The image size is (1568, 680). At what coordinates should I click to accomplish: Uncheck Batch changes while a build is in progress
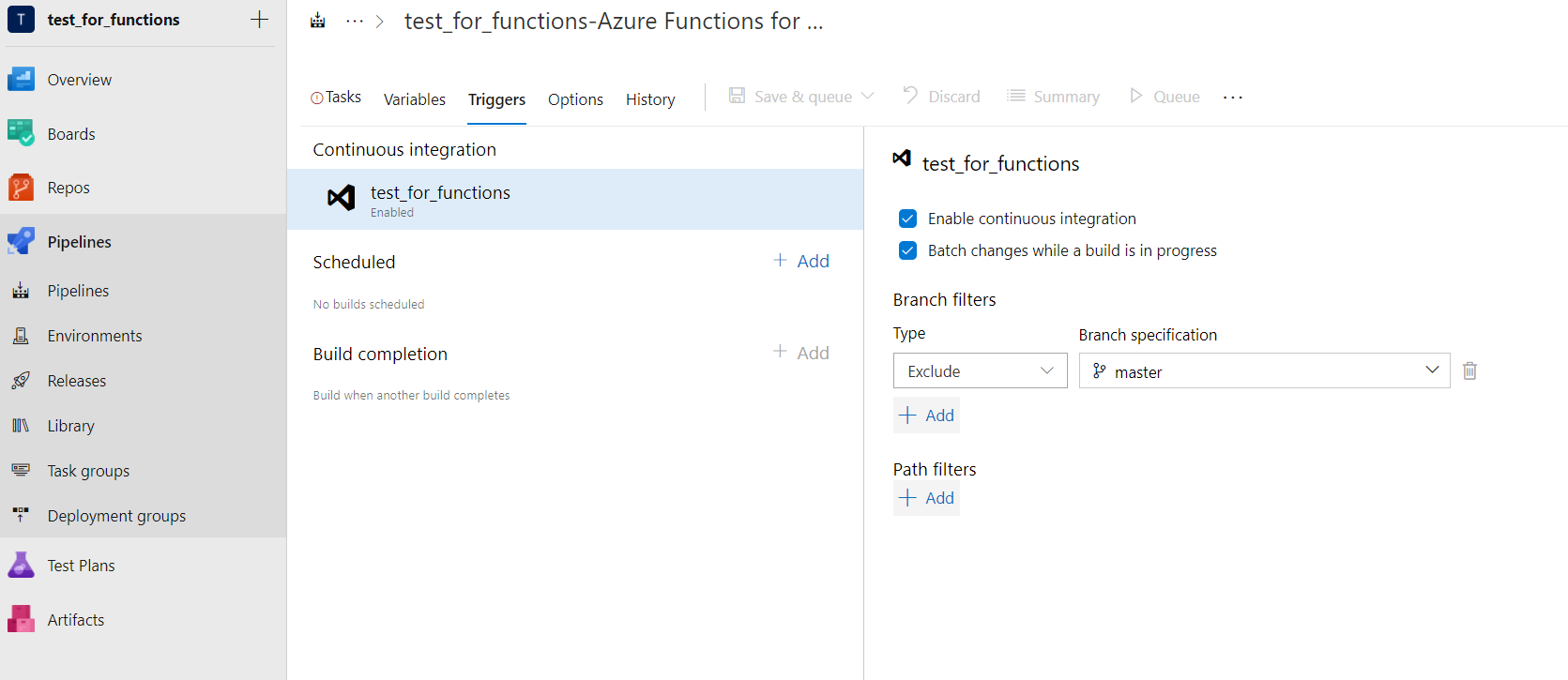[907, 250]
